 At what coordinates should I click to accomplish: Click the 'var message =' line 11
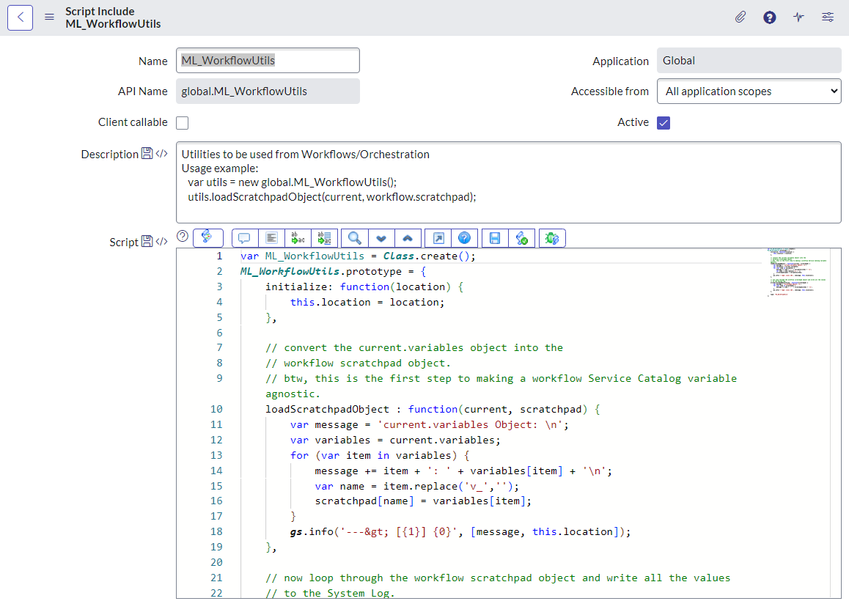429,425
